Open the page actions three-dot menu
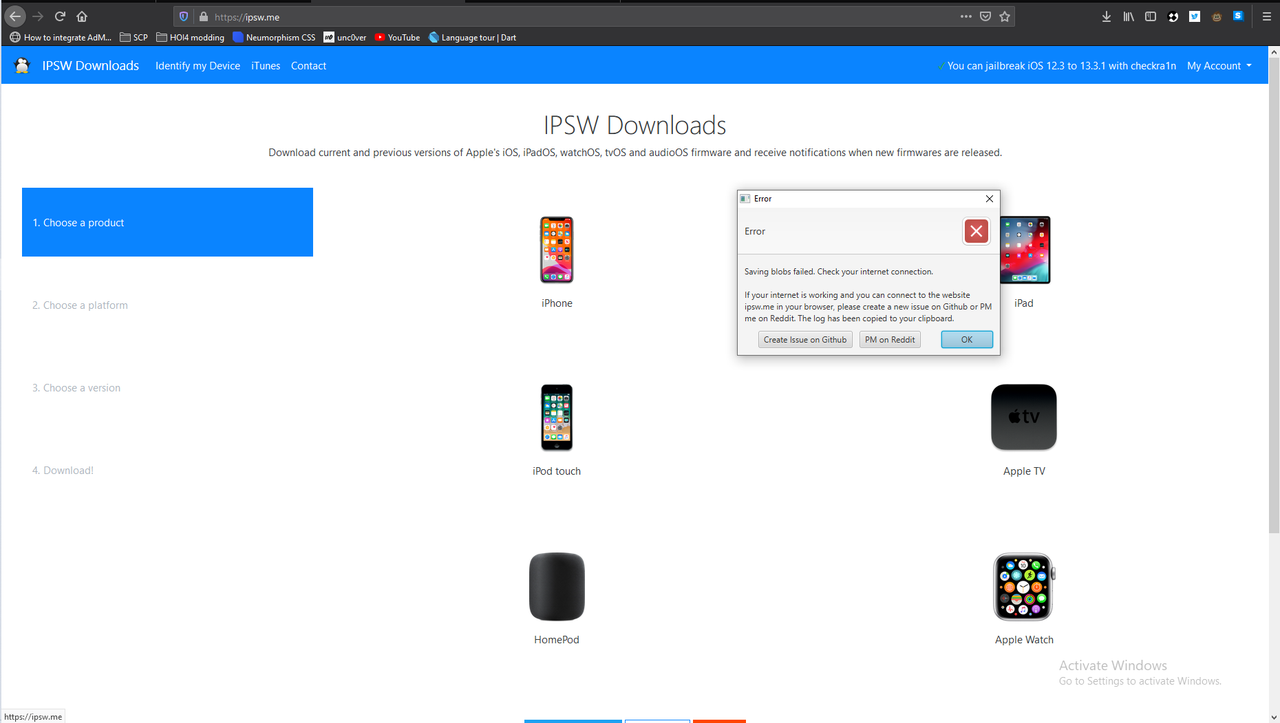Screen dimensions: 1280x723 [966, 16]
